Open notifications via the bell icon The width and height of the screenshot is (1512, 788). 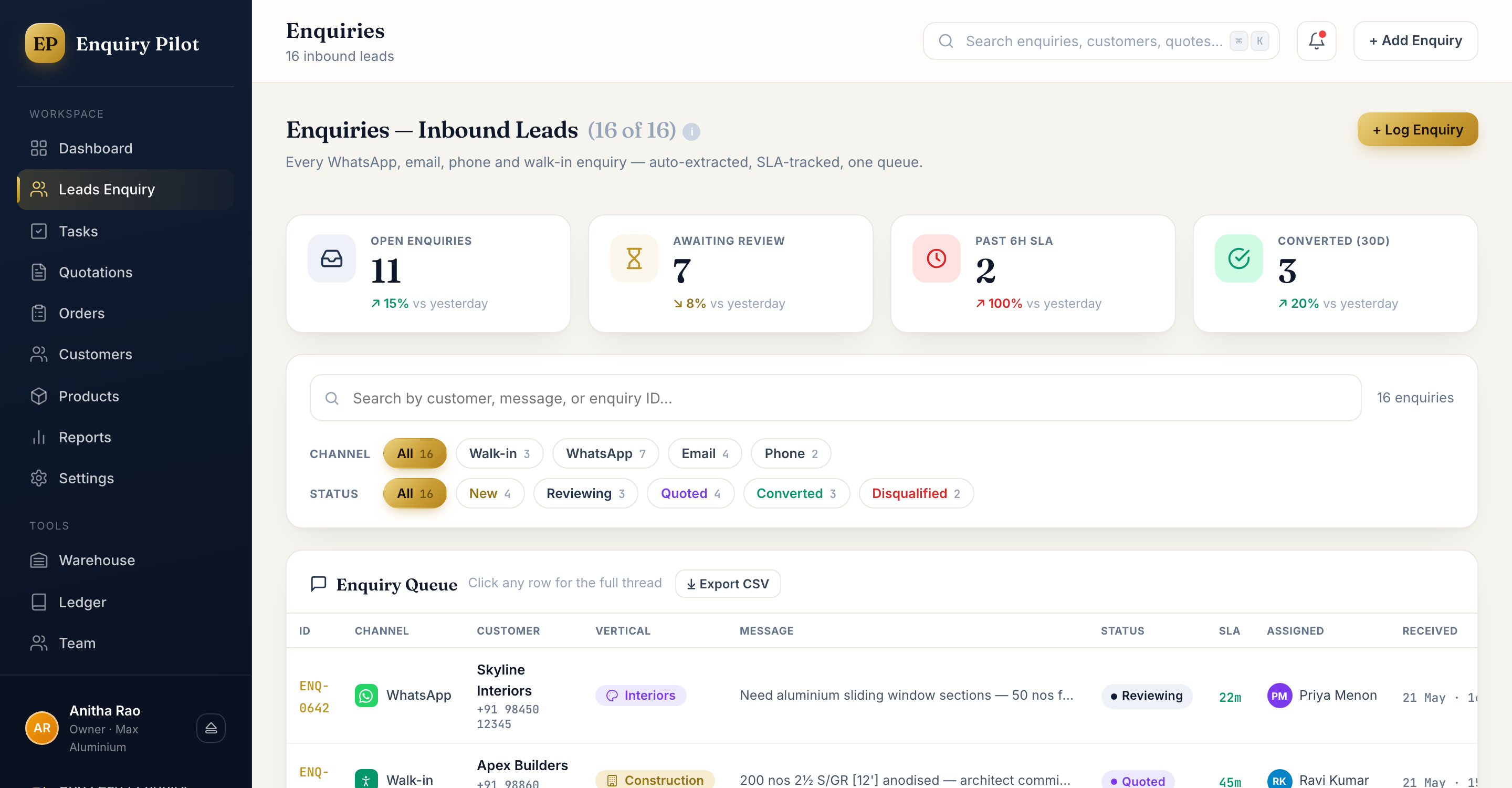[x=1316, y=41]
